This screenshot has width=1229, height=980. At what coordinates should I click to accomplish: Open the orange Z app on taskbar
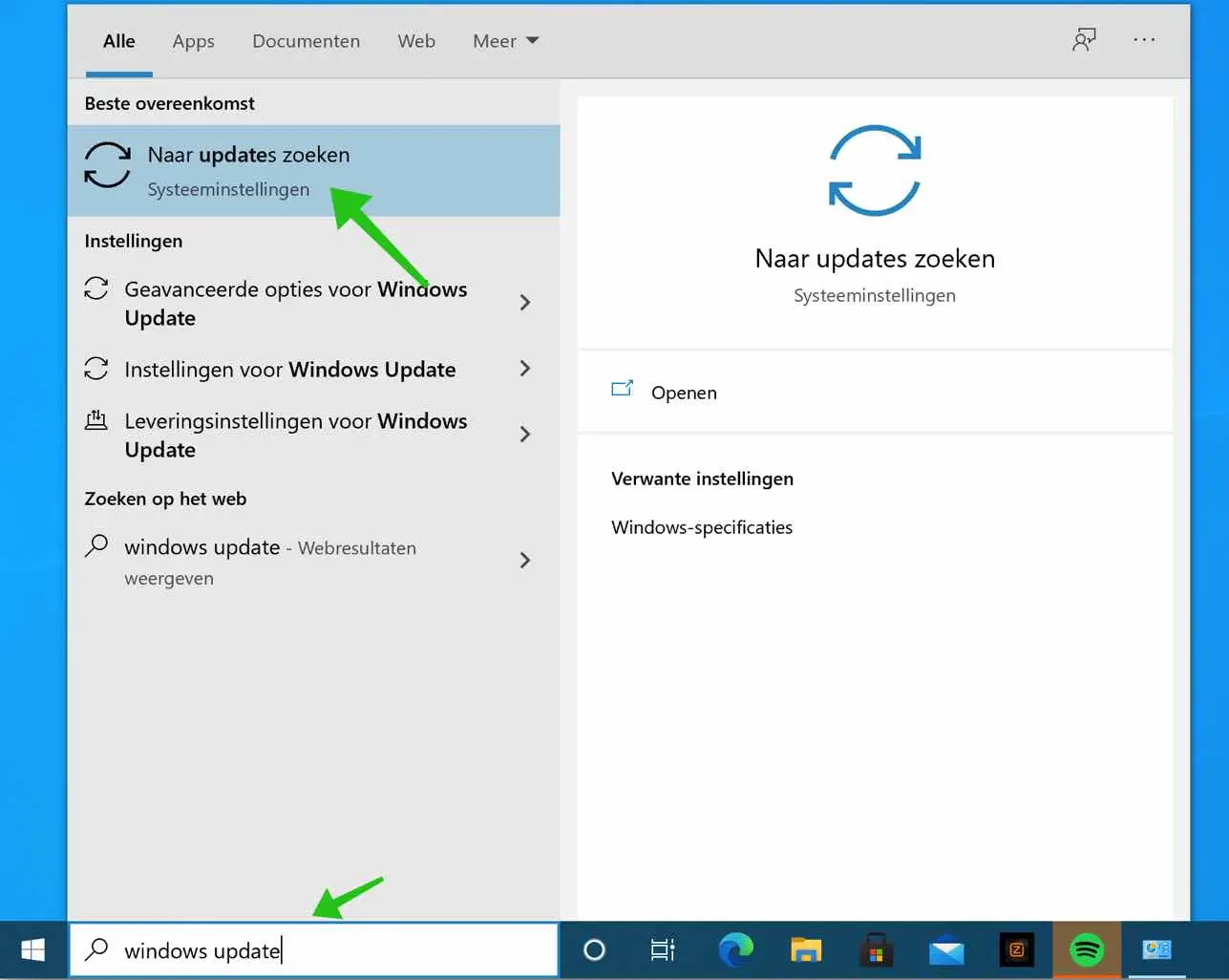click(1017, 950)
